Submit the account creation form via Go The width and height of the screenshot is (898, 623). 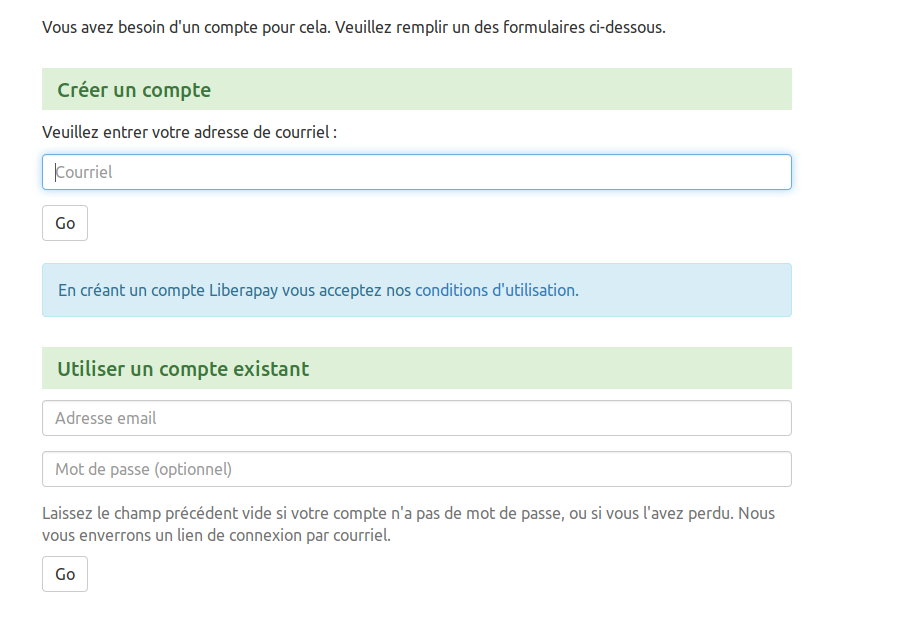pyautogui.click(x=64, y=222)
